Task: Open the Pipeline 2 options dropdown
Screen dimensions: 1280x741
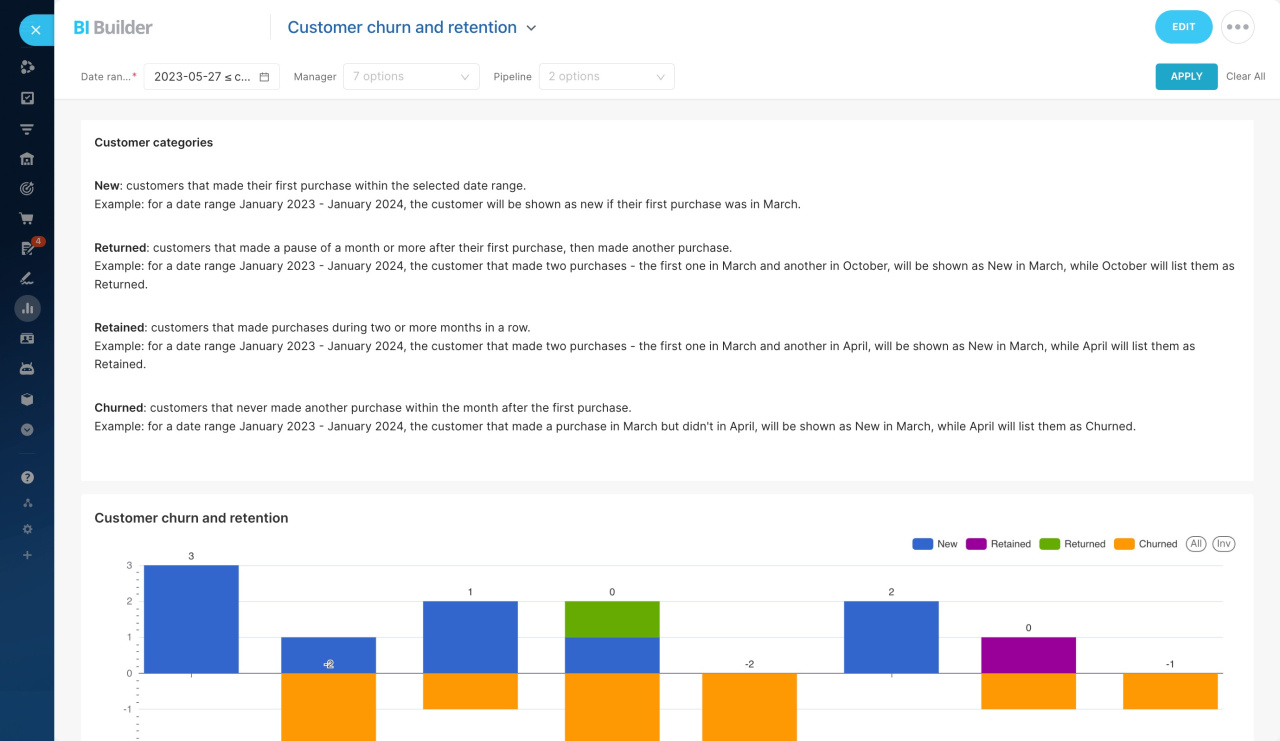Action: [606, 76]
